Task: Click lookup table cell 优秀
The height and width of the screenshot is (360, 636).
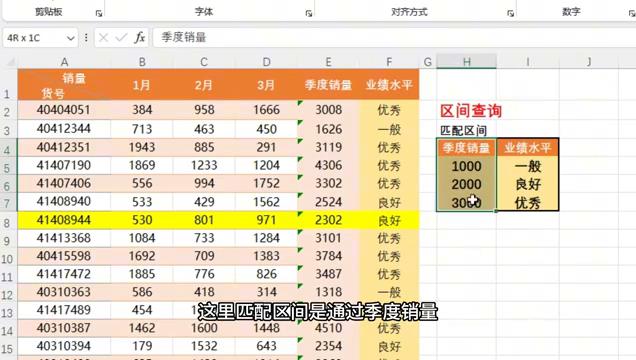Action: (528, 202)
